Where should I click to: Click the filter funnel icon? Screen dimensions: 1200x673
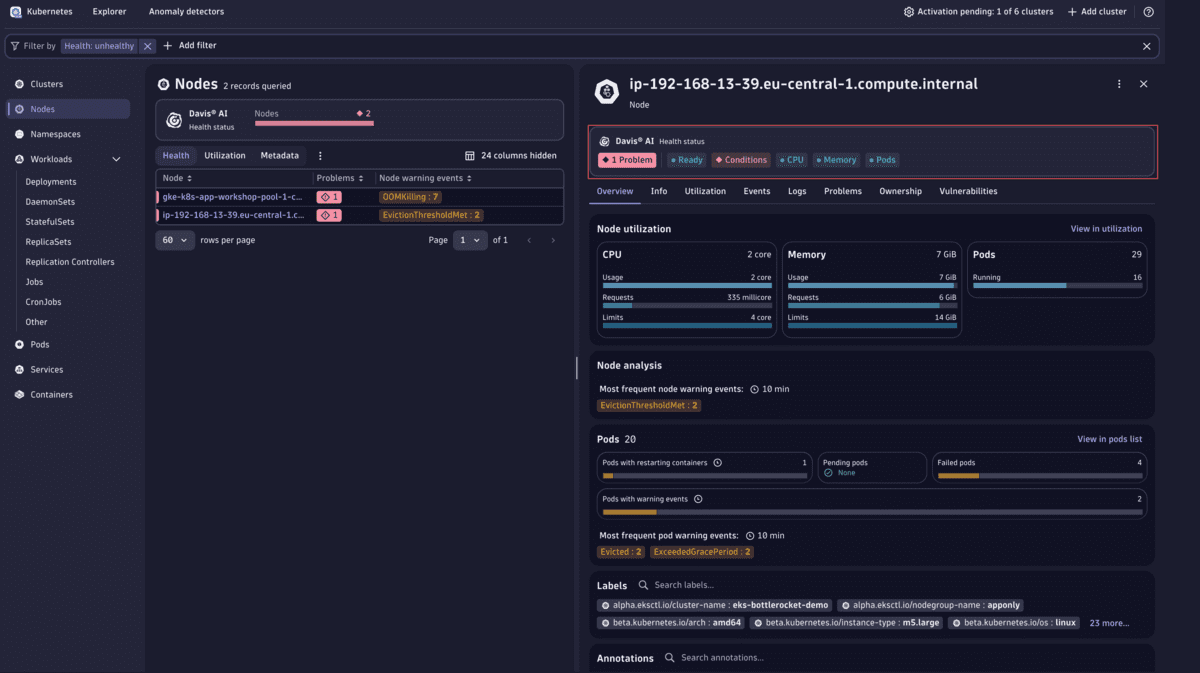click(15, 46)
